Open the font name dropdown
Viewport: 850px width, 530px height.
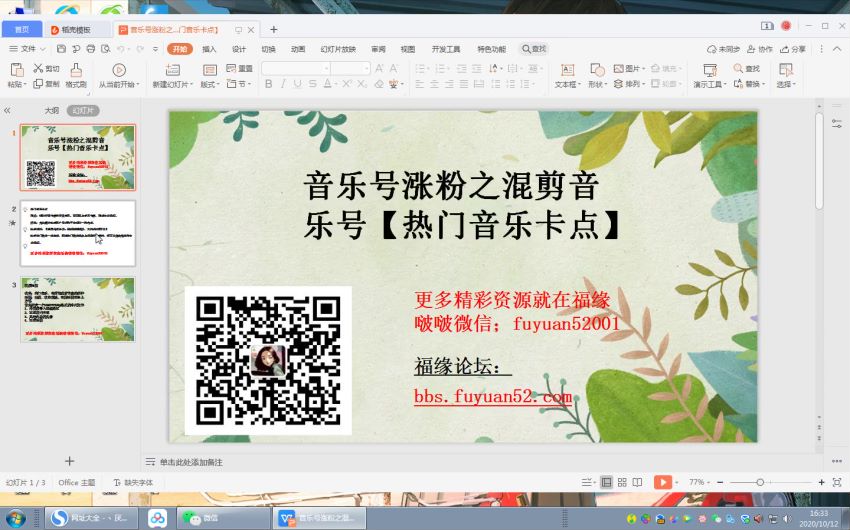[326, 68]
